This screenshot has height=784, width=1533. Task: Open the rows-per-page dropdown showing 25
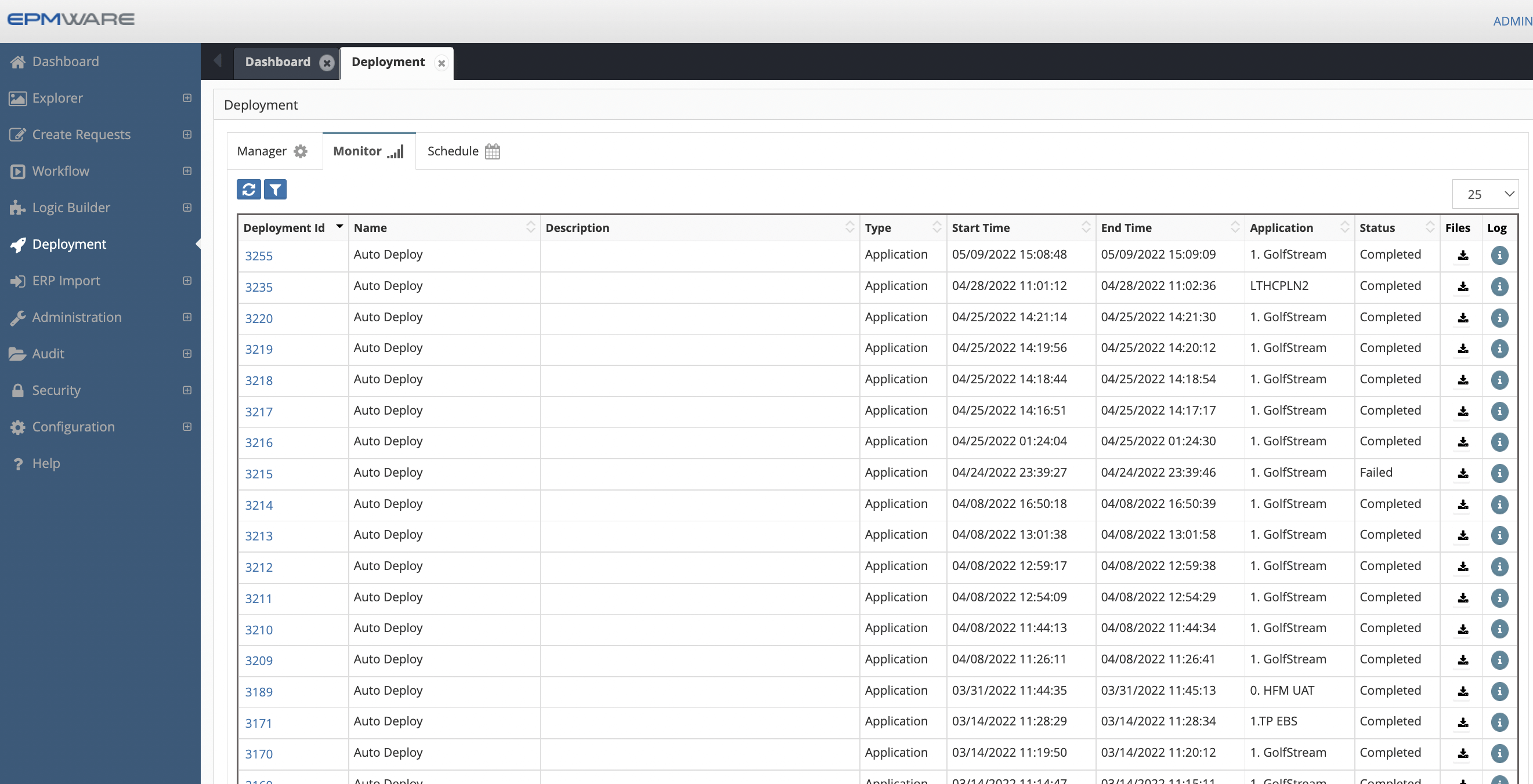pos(1485,194)
